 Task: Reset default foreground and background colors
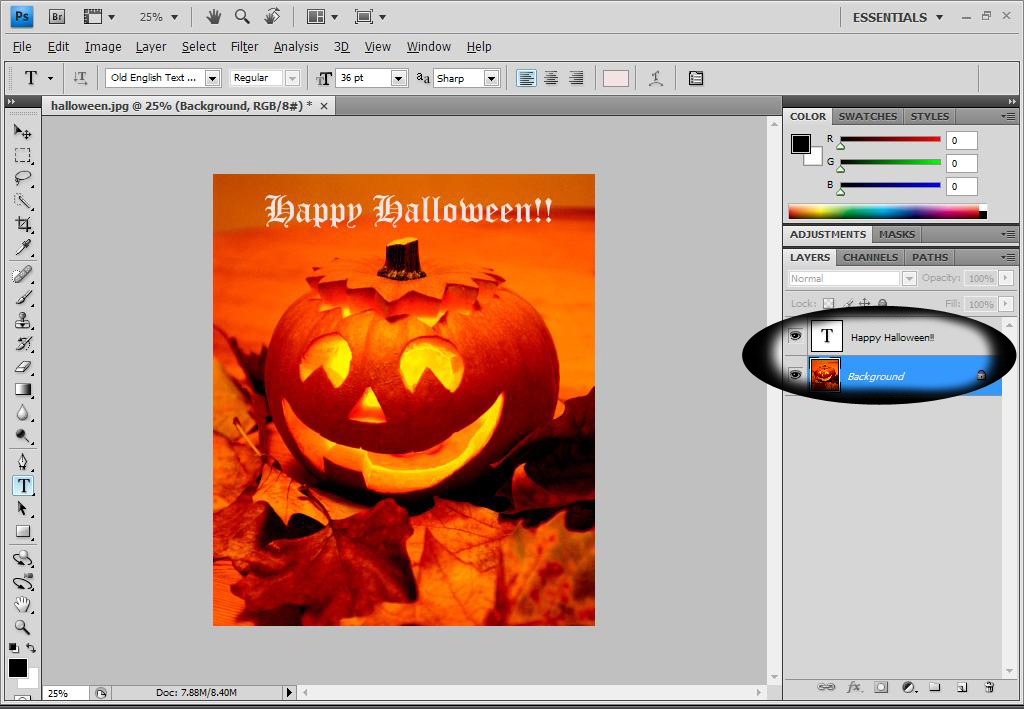click(x=14, y=648)
